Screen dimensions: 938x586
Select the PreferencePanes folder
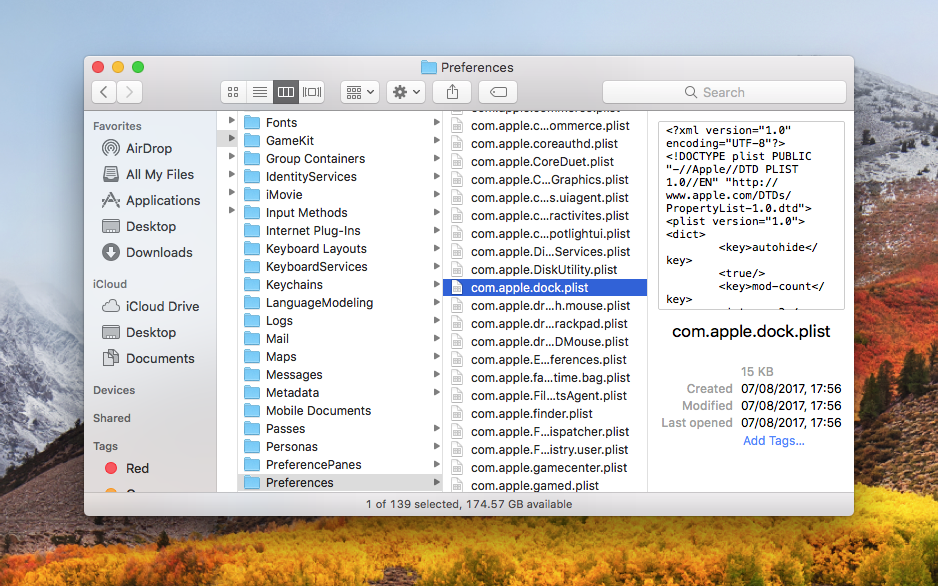pyautogui.click(x=340, y=465)
